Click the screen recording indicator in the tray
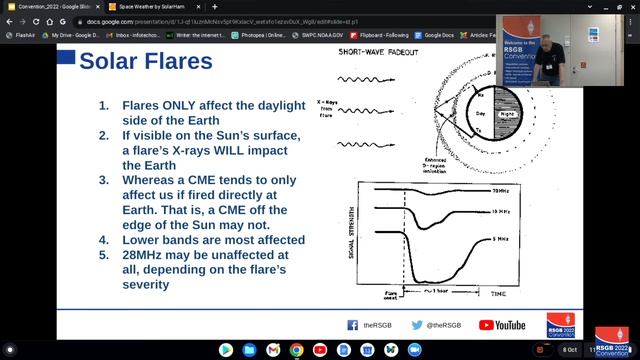The height and width of the screenshot is (360, 640). point(540,350)
